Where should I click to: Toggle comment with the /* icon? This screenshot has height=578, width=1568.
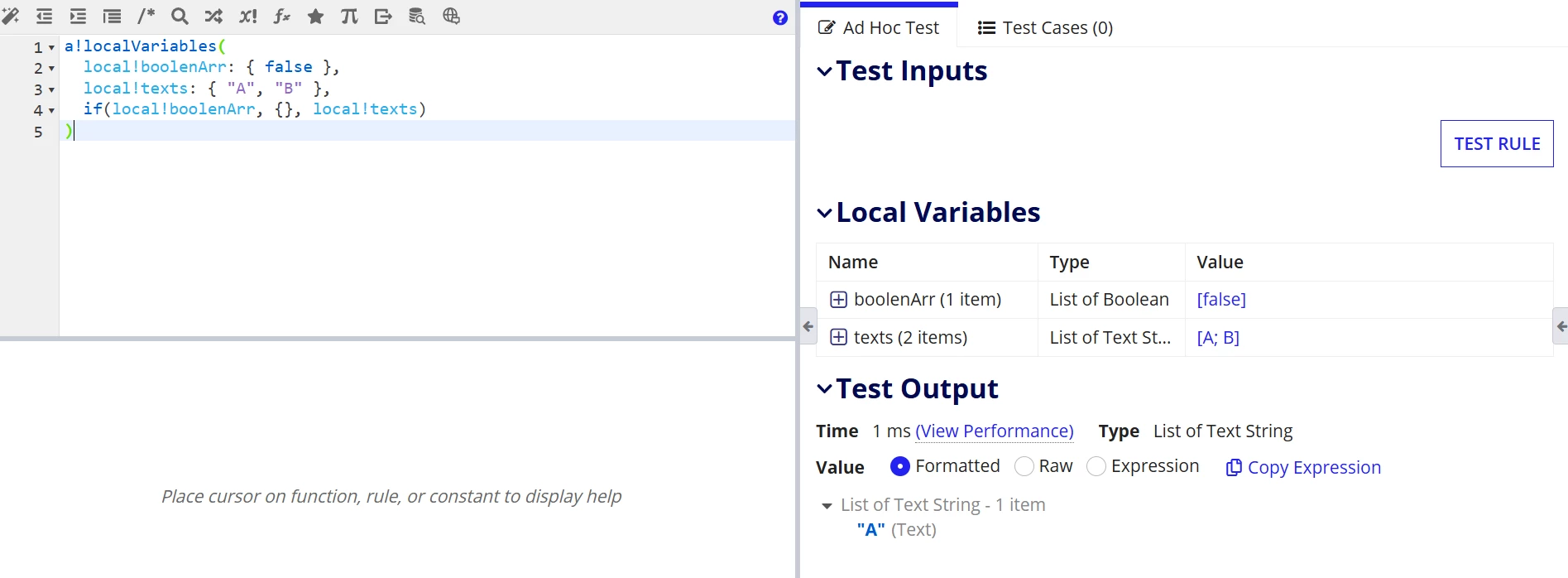(x=146, y=16)
